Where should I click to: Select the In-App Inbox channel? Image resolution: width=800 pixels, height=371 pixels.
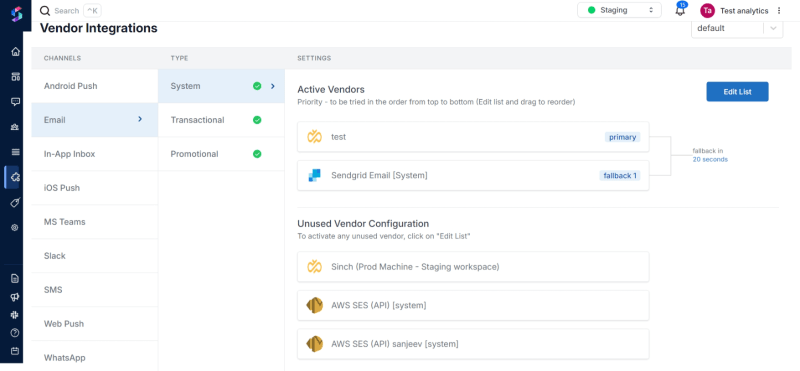click(95, 154)
